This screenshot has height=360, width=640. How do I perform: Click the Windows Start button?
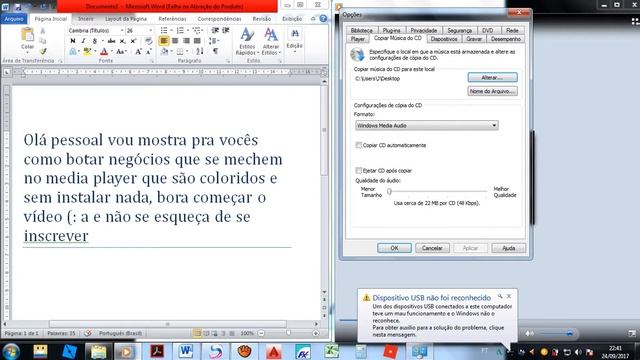(11, 351)
